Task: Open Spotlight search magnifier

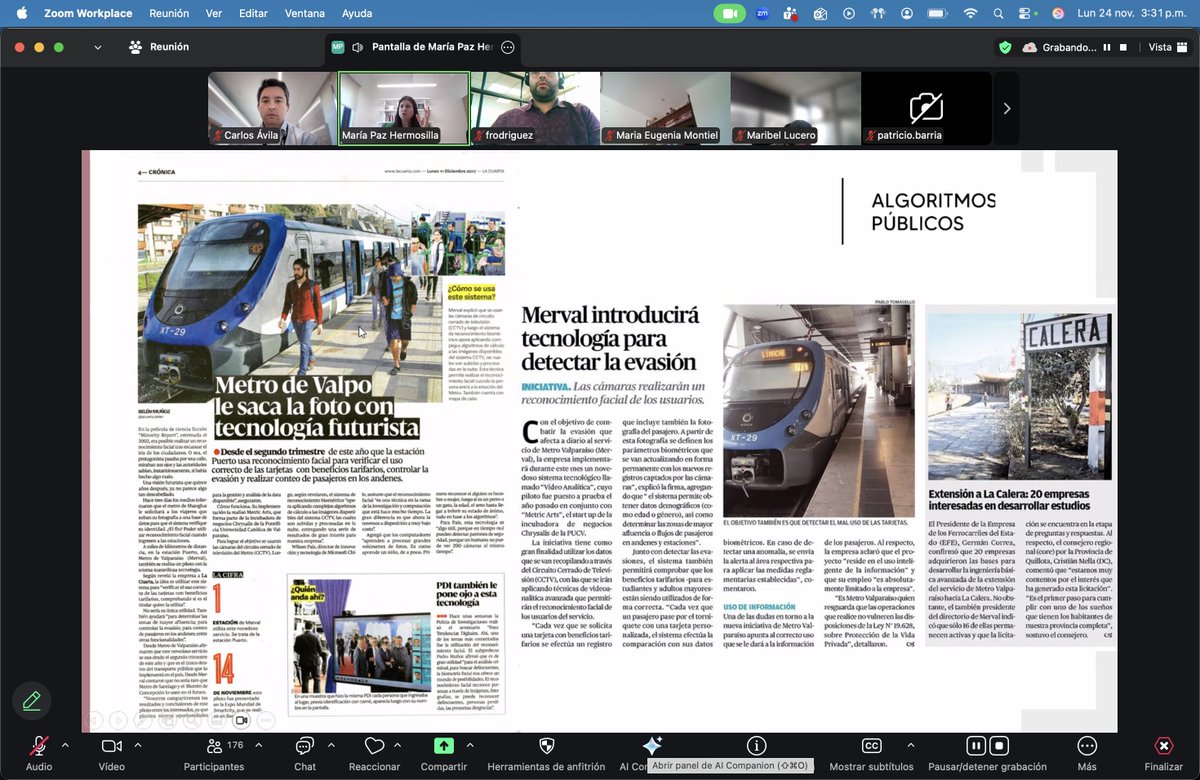Action: pyautogui.click(x=999, y=13)
